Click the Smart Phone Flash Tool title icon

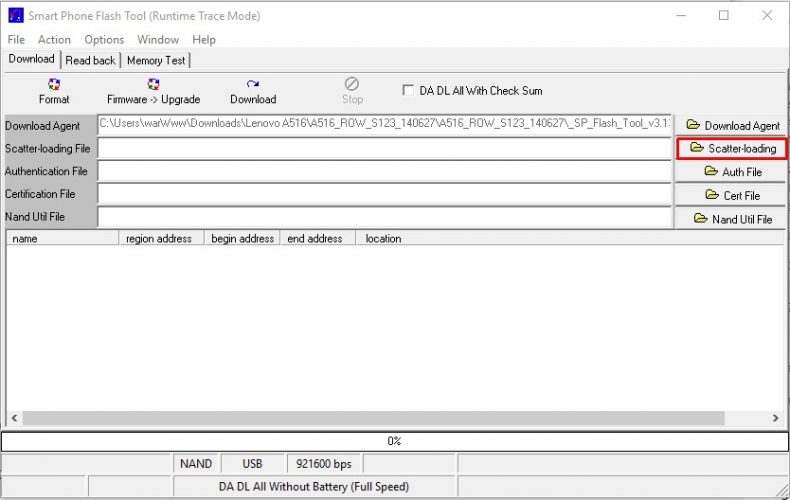16,16
